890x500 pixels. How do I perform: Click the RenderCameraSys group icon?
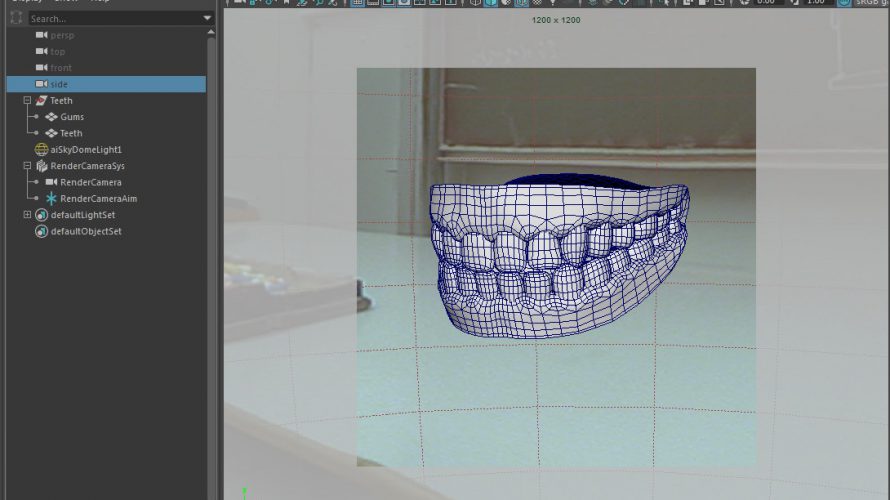click(41, 166)
